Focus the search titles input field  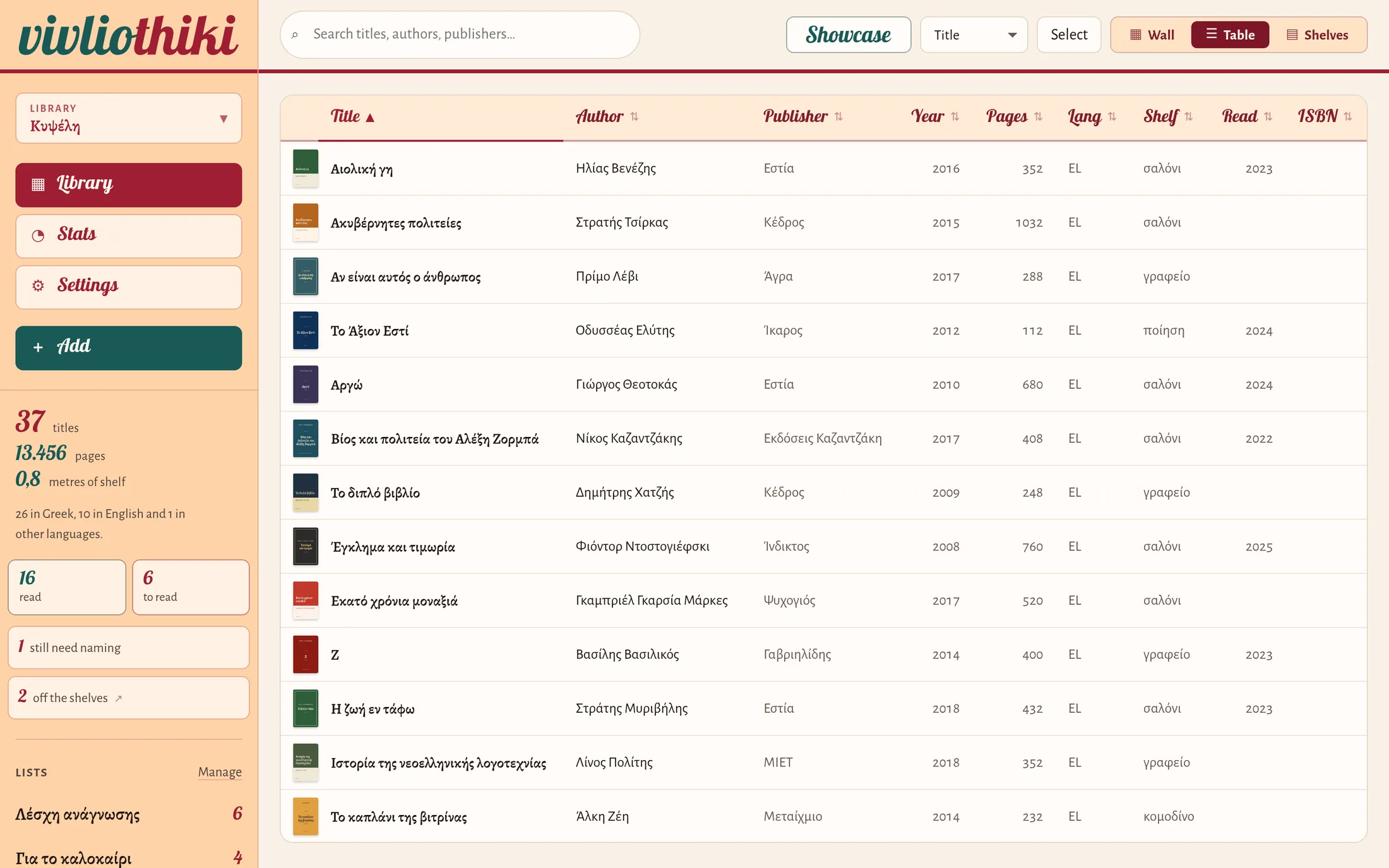pyautogui.click(x=460, y=35)
